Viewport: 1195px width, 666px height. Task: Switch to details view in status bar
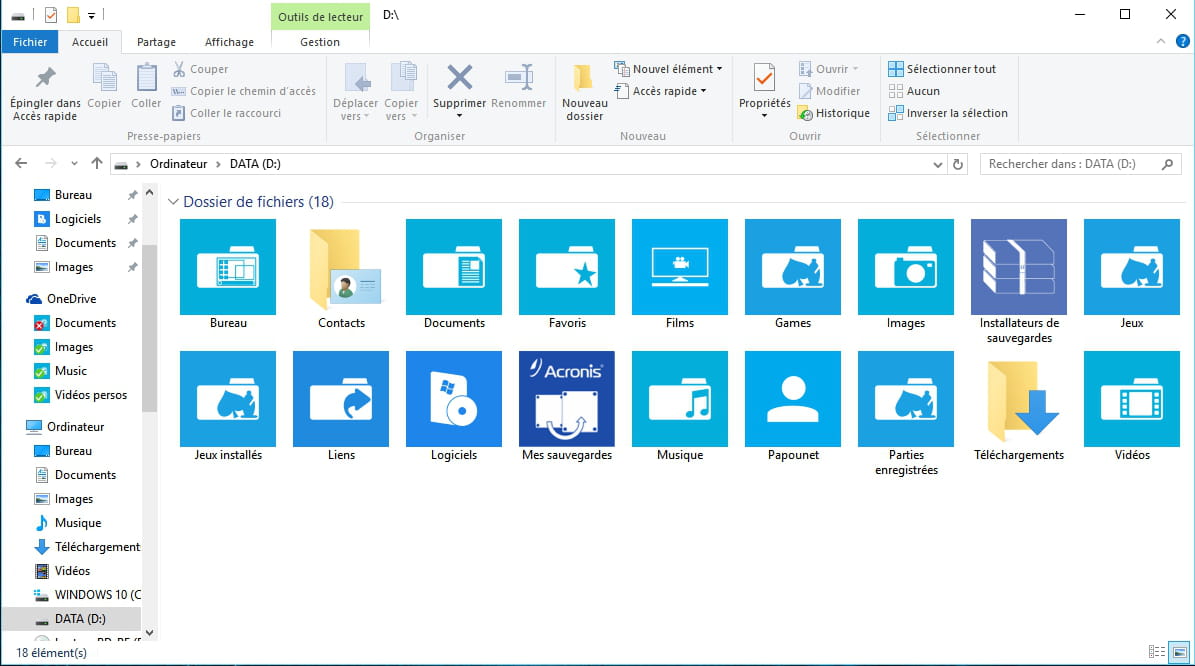pyautogui.click(x=1156, y=652)
